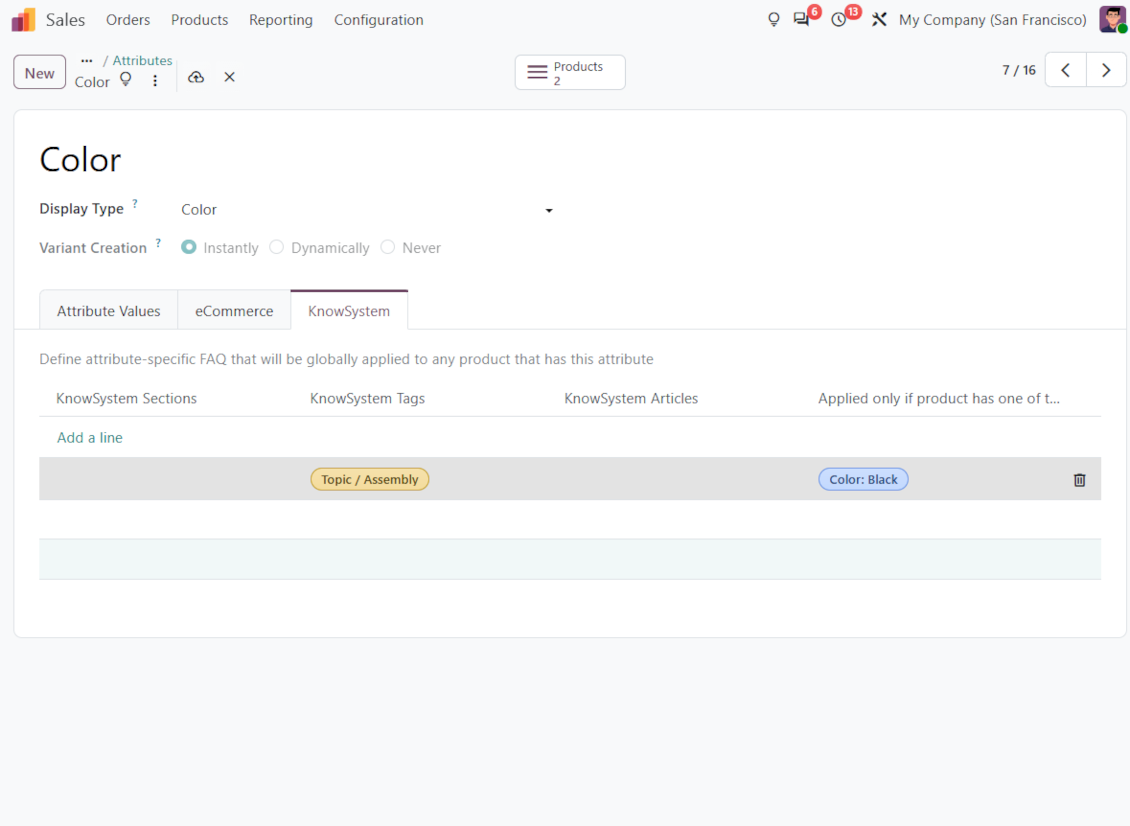Click the KnowSystem Sections column header

pyautogui.click(x=127, y=399)
